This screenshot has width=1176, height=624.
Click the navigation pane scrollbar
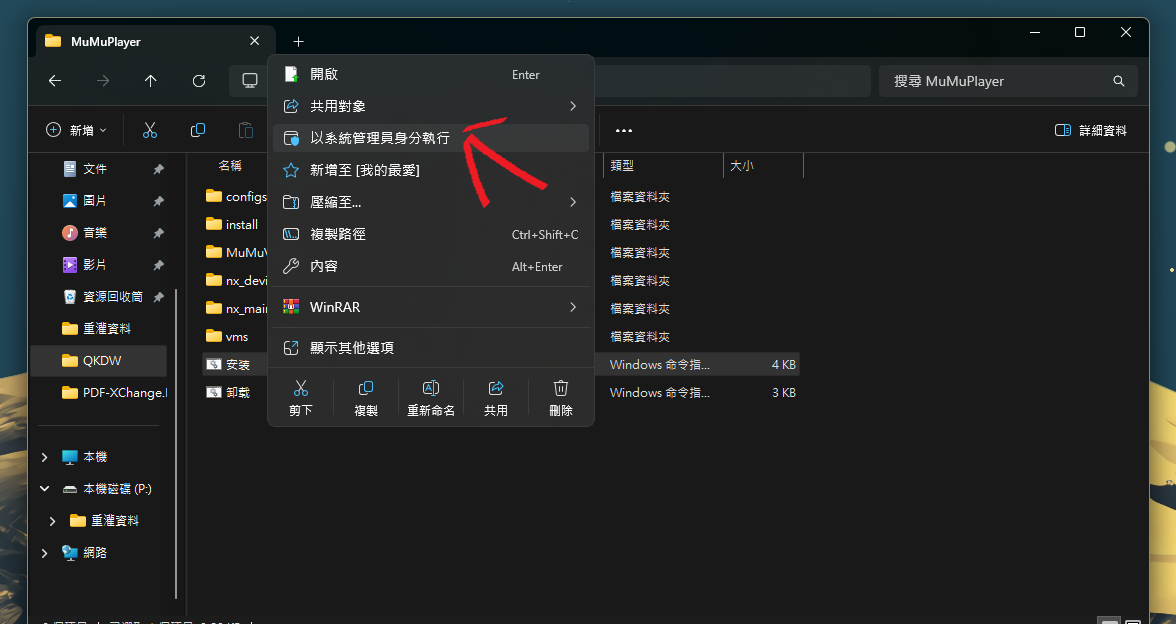176,444
